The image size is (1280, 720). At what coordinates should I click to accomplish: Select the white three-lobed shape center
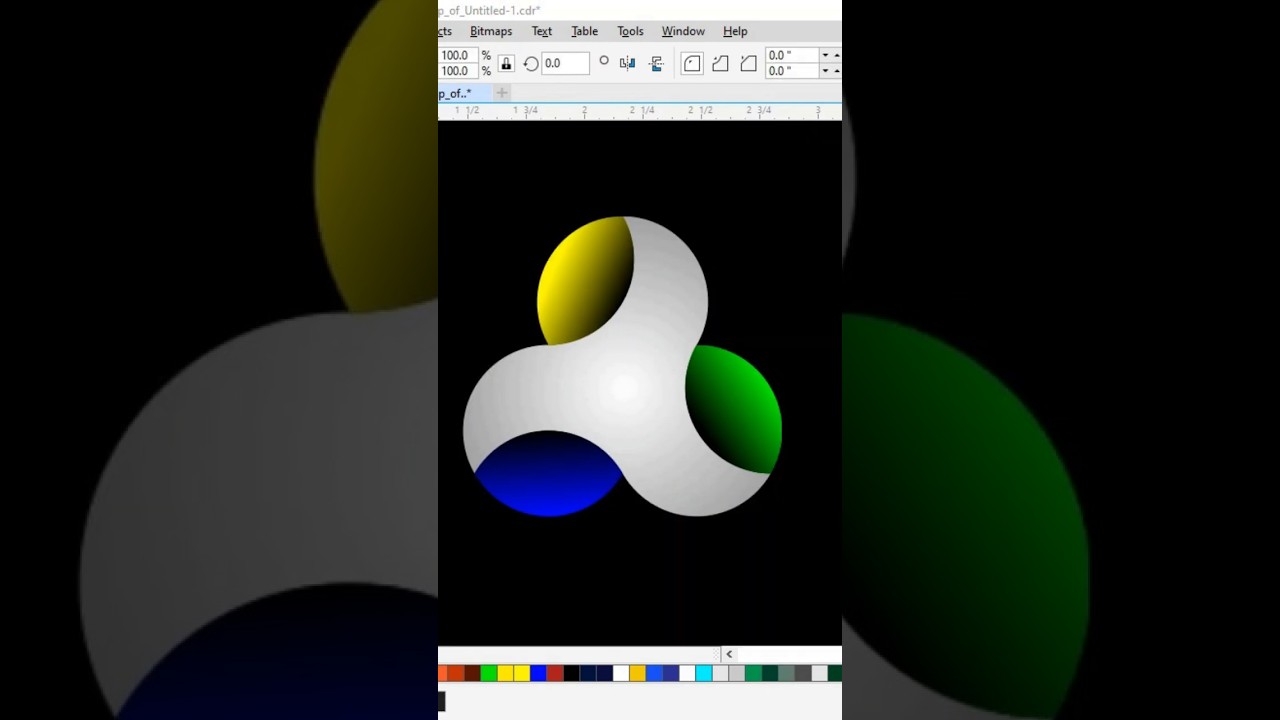[x=625, y=388]
